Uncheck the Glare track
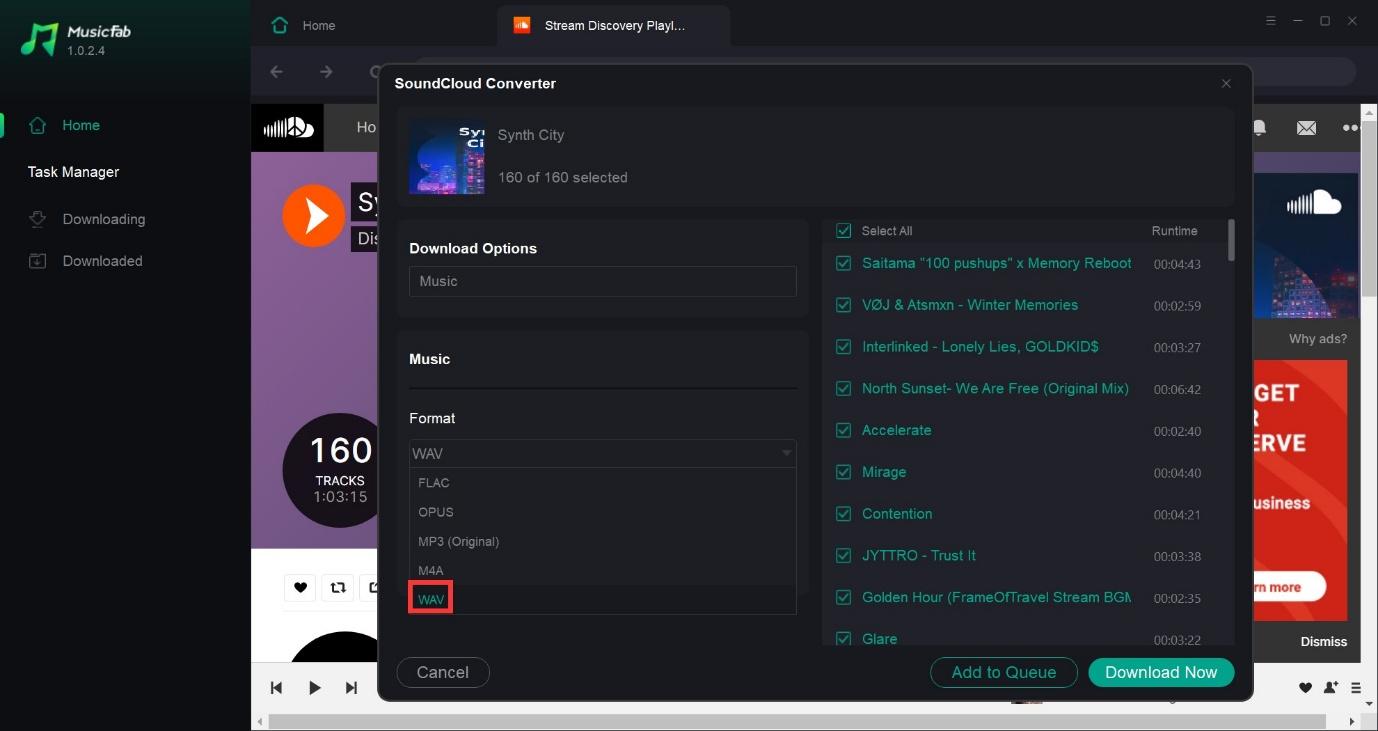Viewport: 1378px width, 731px height. pos(843,639)
